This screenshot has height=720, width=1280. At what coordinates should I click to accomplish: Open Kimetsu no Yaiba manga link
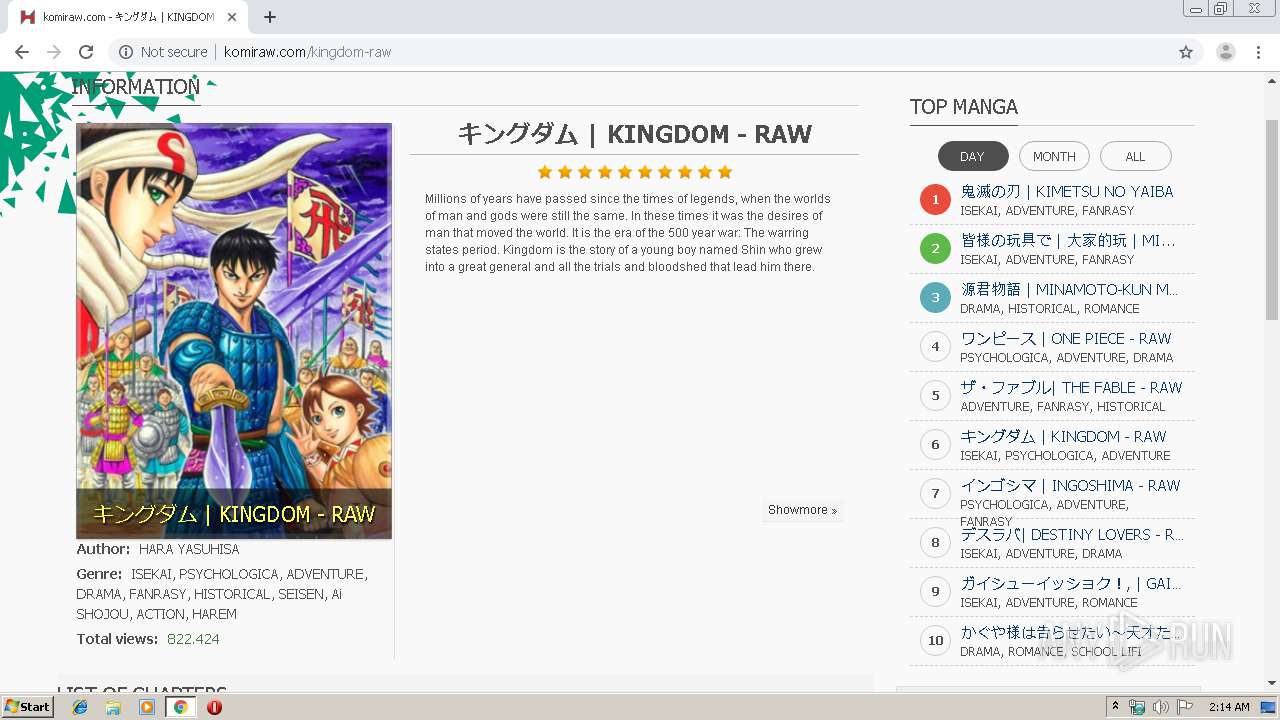click(x=1067, y=191)
